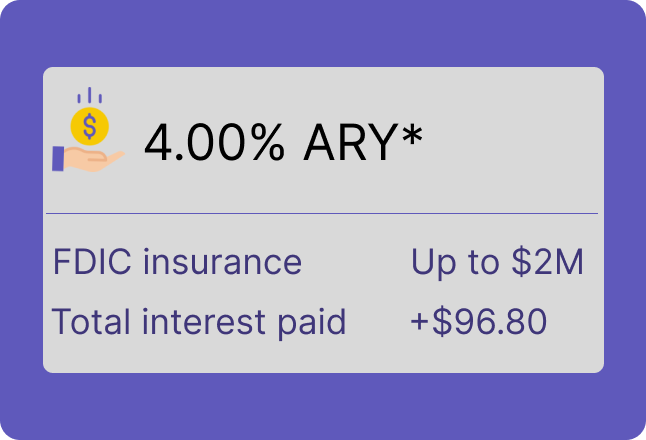646x440 pixels.
Task: Click the asterisk after ARY
Action: click(412, 134)
